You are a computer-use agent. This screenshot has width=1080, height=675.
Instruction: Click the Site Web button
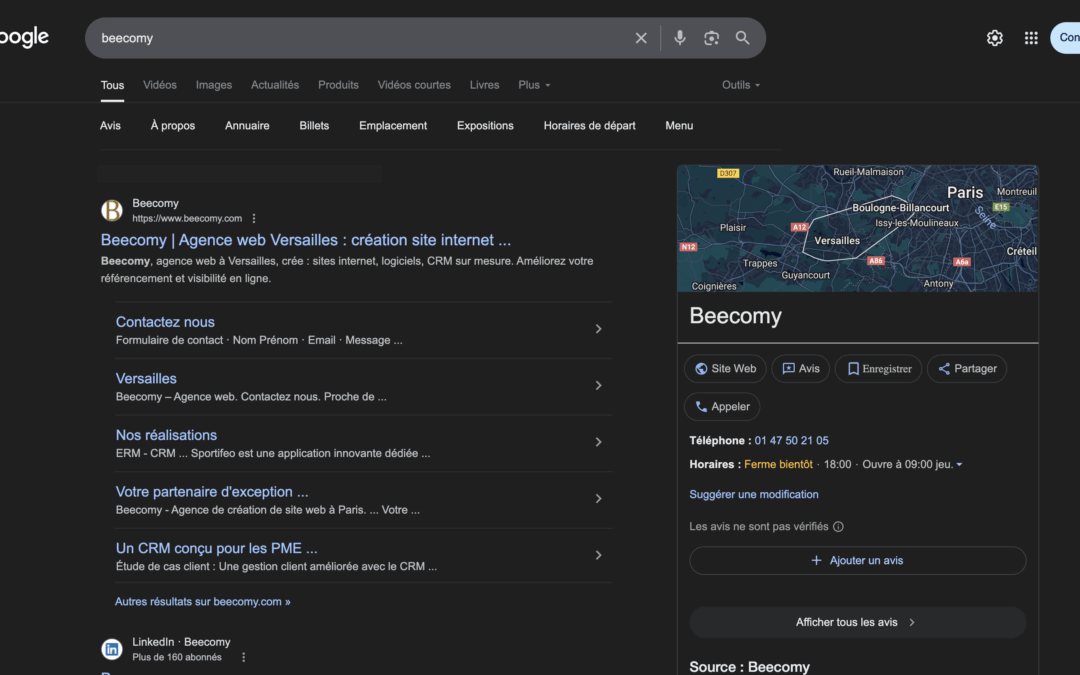[725, 368]
